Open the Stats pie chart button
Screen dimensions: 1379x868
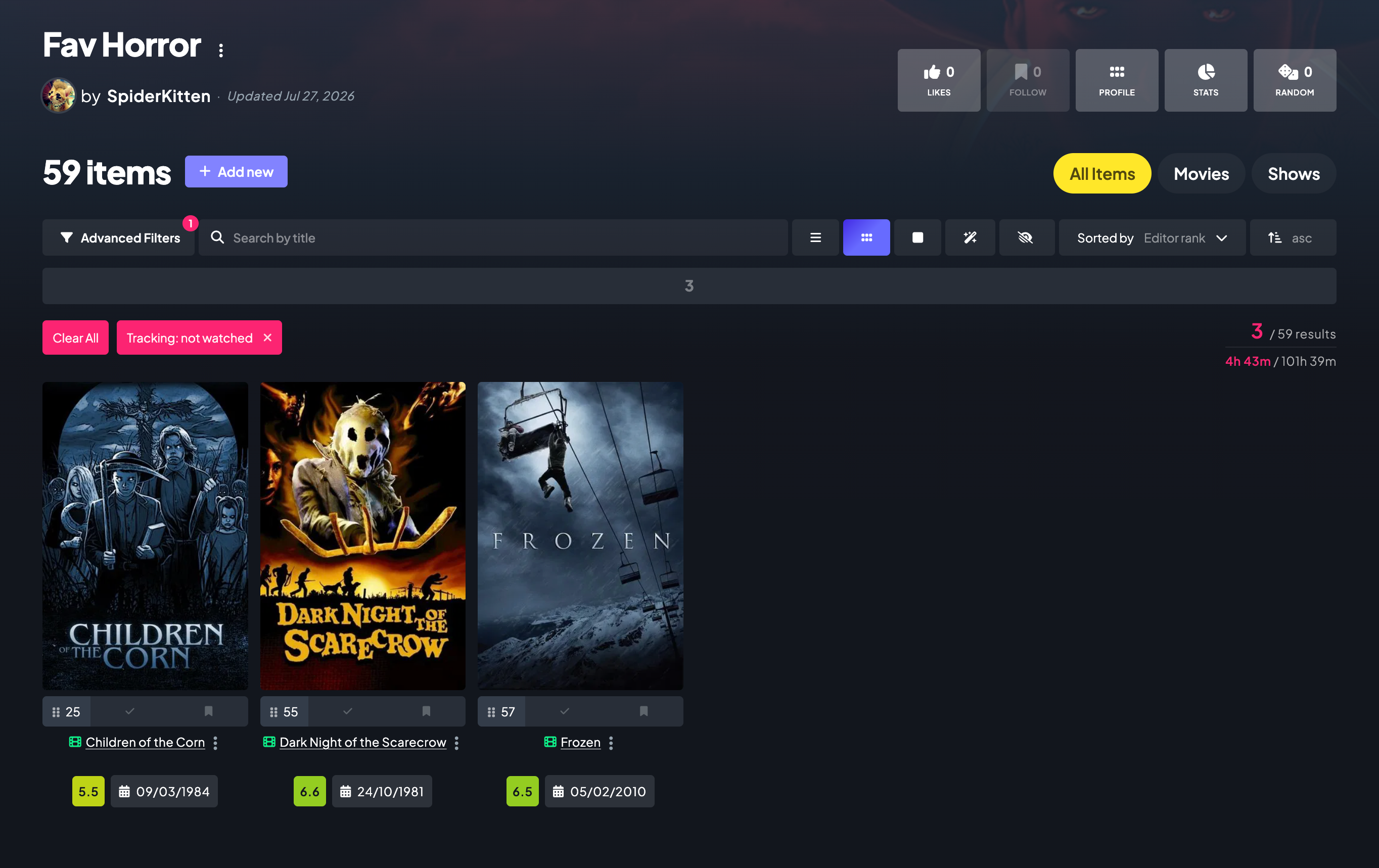[1206, 80]
